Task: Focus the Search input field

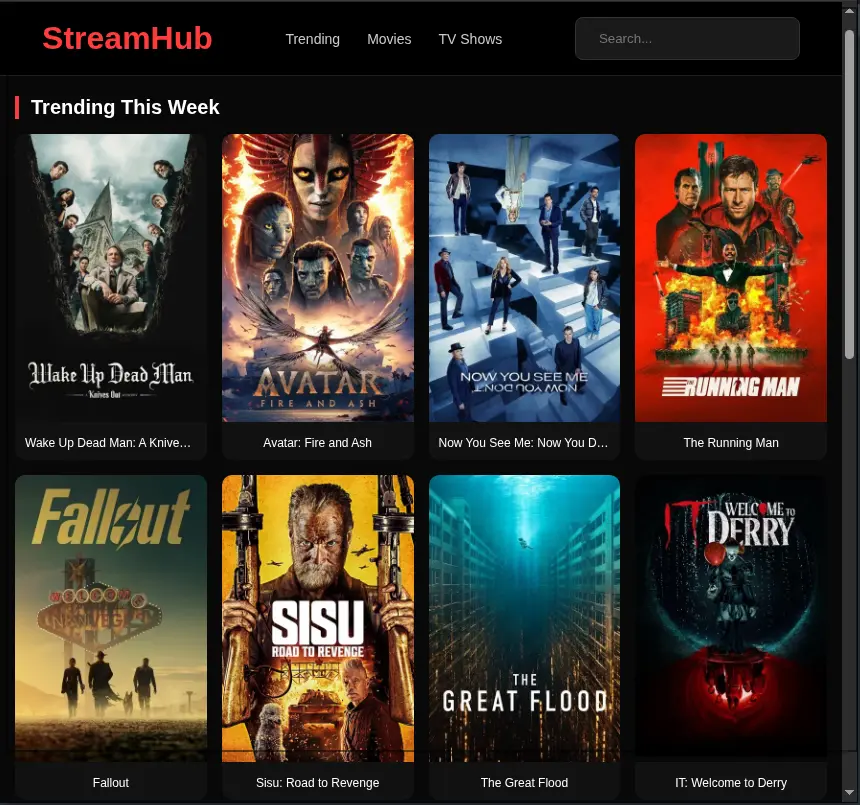Action: tap(687, 38)
